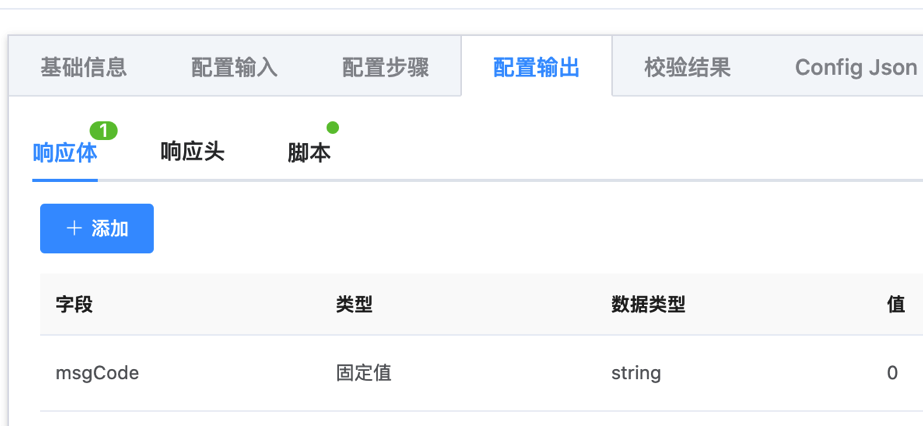Open the 基础信息 tab
Viewport: 923px width, 426px height.
[x=83, y=67]
